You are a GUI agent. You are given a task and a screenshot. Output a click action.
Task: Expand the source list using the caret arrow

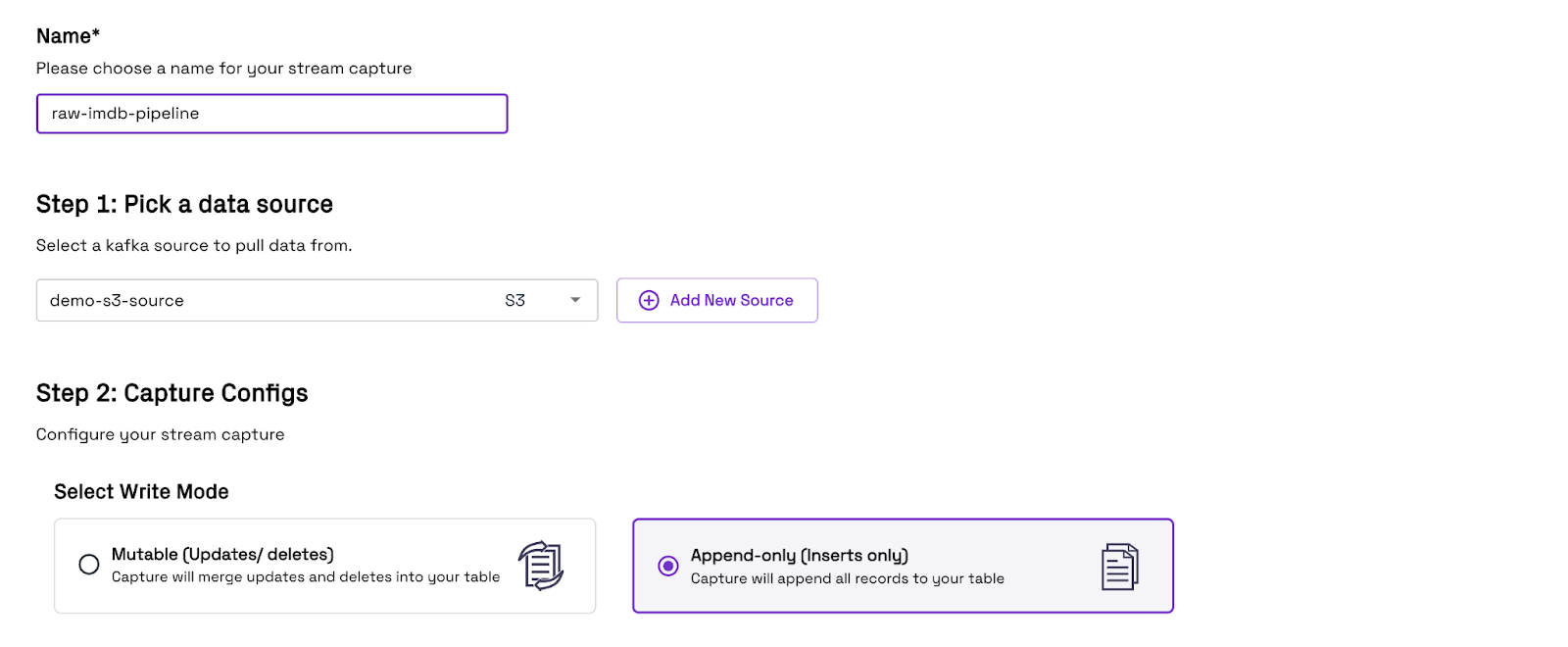pyautogui.click(x=575, y=301)
